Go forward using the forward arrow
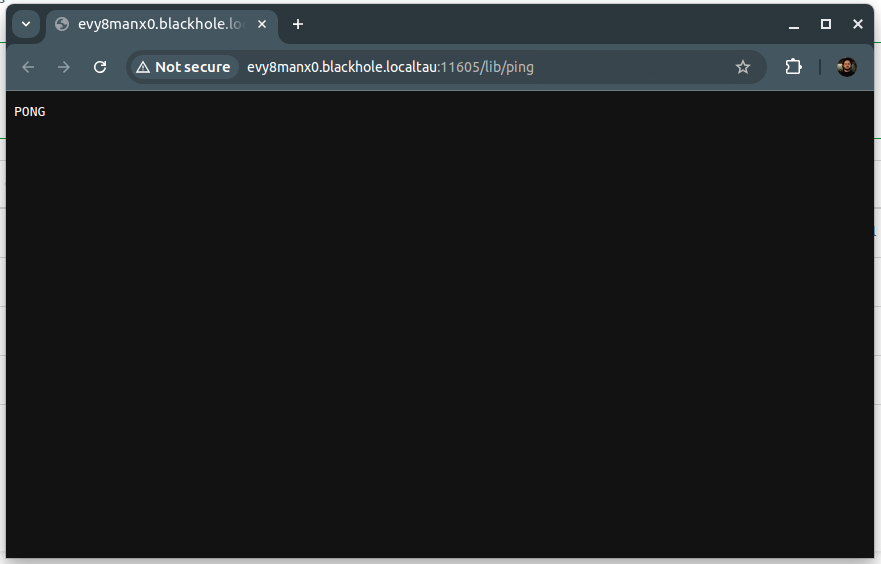This screenshot has width=881, height=564. (x=64, y=67)
